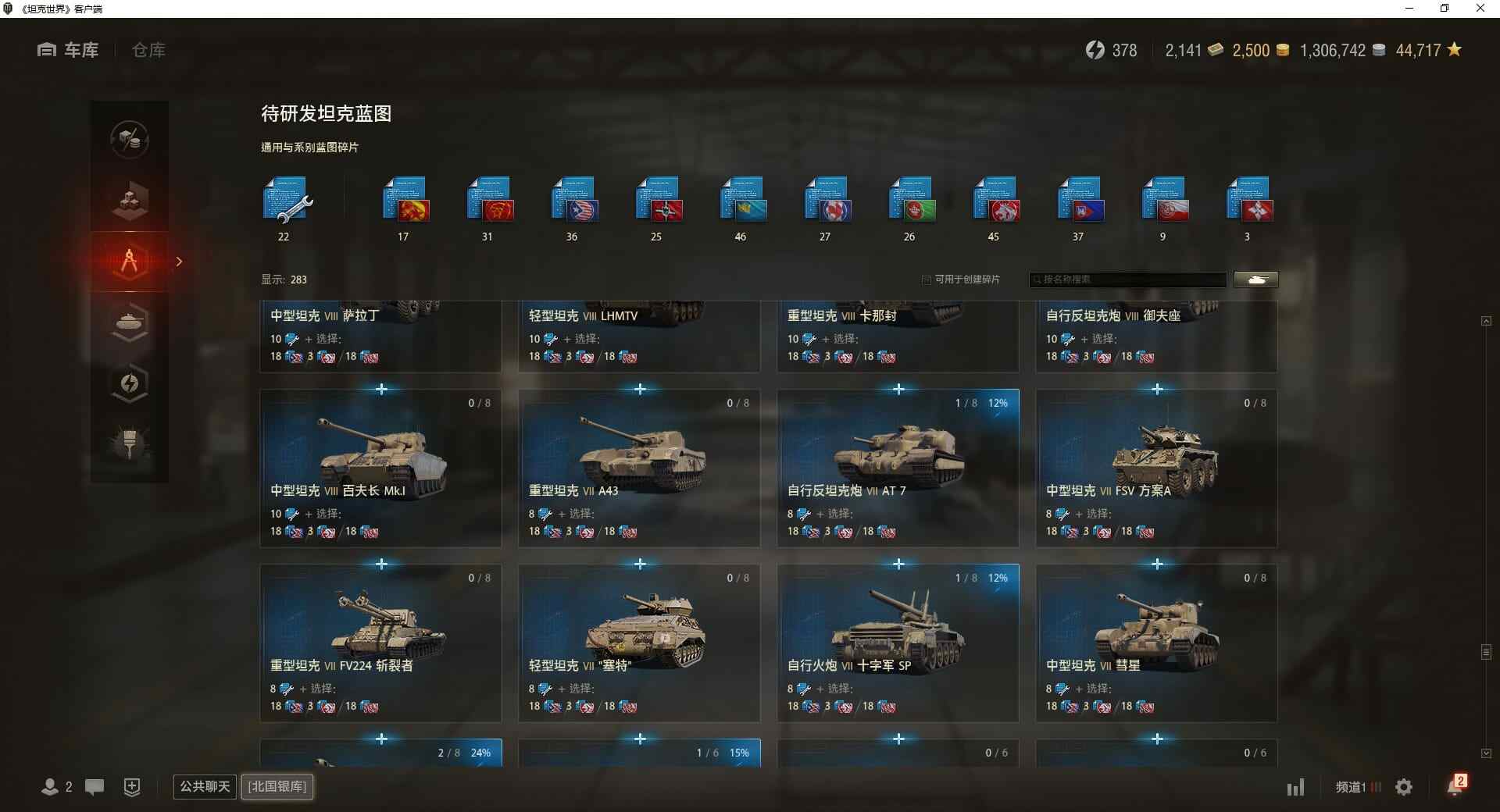
Task: Add fragment to AT 7 using plus
Action: [x=898, y=389]
